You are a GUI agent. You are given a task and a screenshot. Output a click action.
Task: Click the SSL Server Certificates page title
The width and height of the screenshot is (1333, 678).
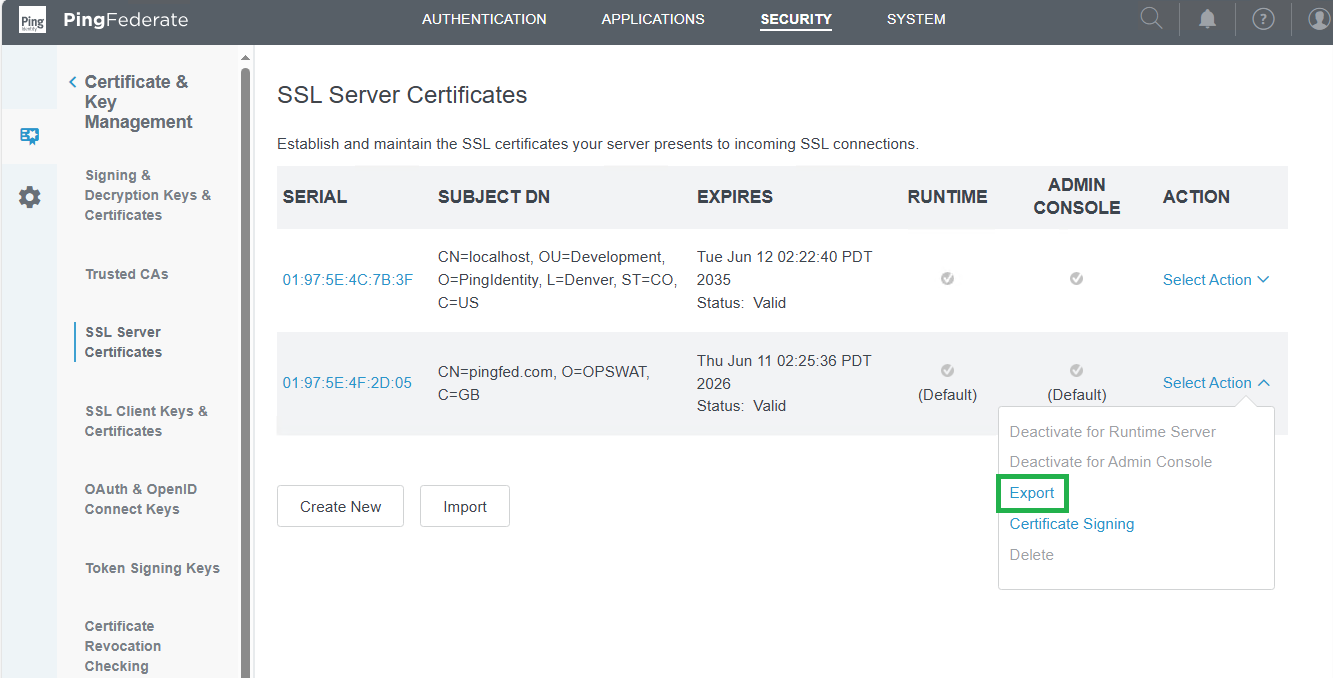click(402, 95)
